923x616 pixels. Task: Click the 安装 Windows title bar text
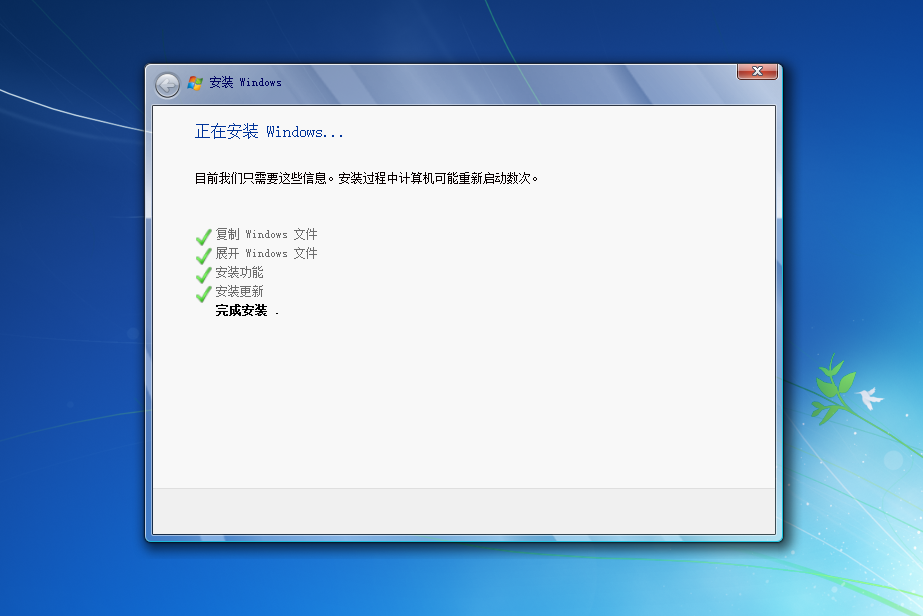pos(245,82)
